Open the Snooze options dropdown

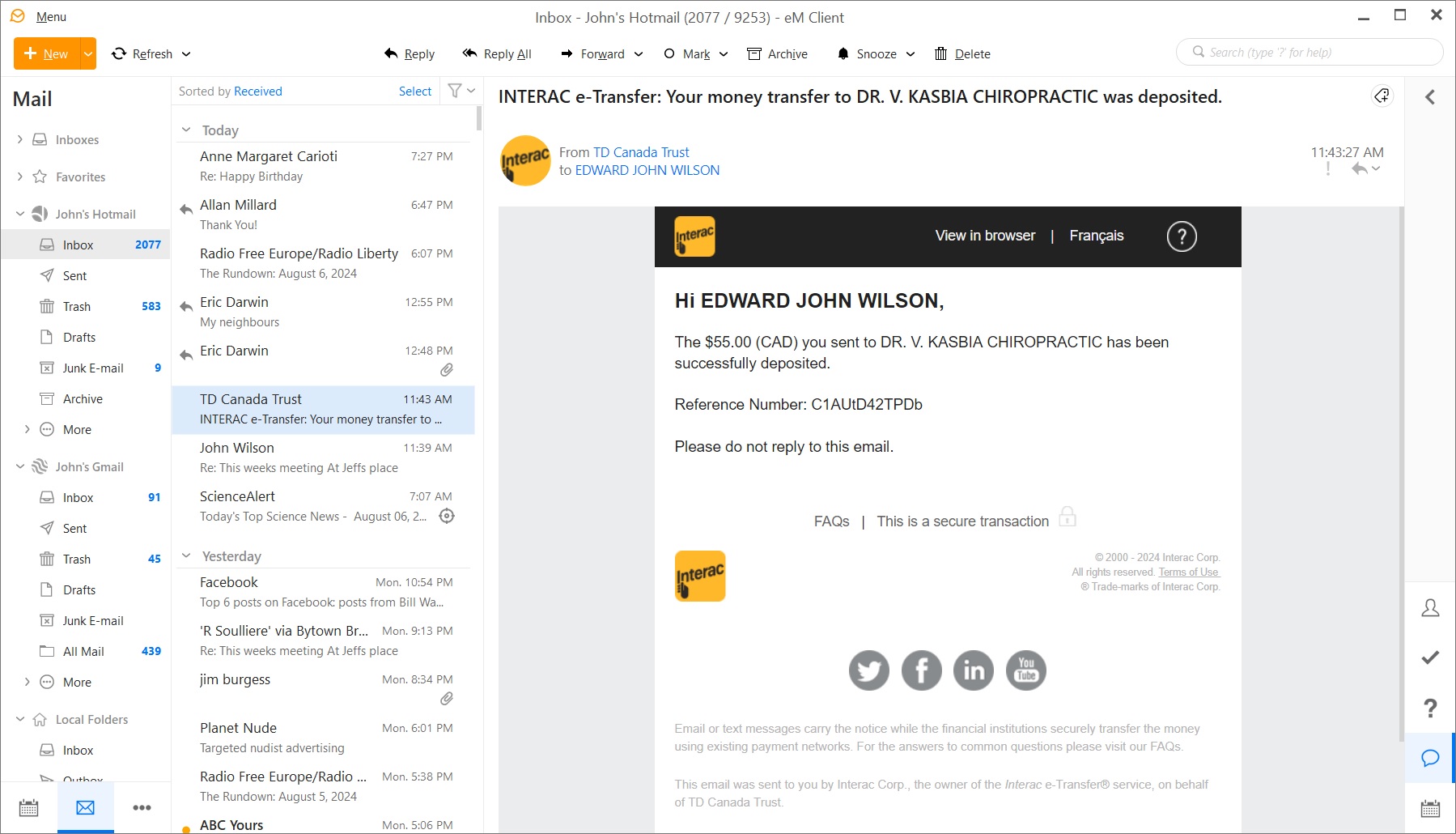(x=911, y=53)
